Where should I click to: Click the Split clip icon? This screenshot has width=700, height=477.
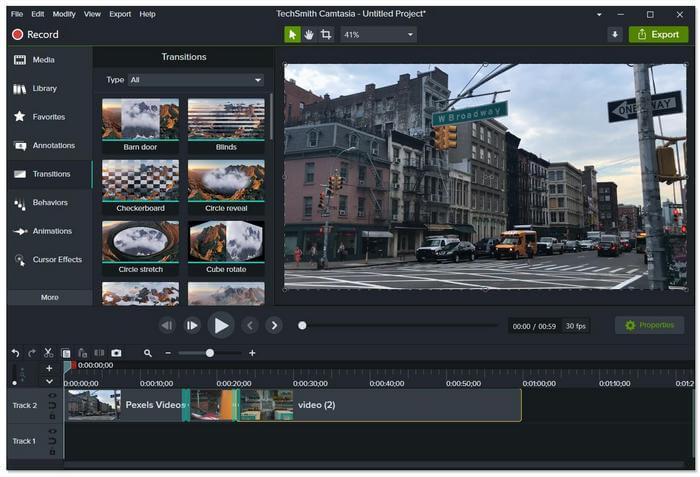[x=99, y=353]
